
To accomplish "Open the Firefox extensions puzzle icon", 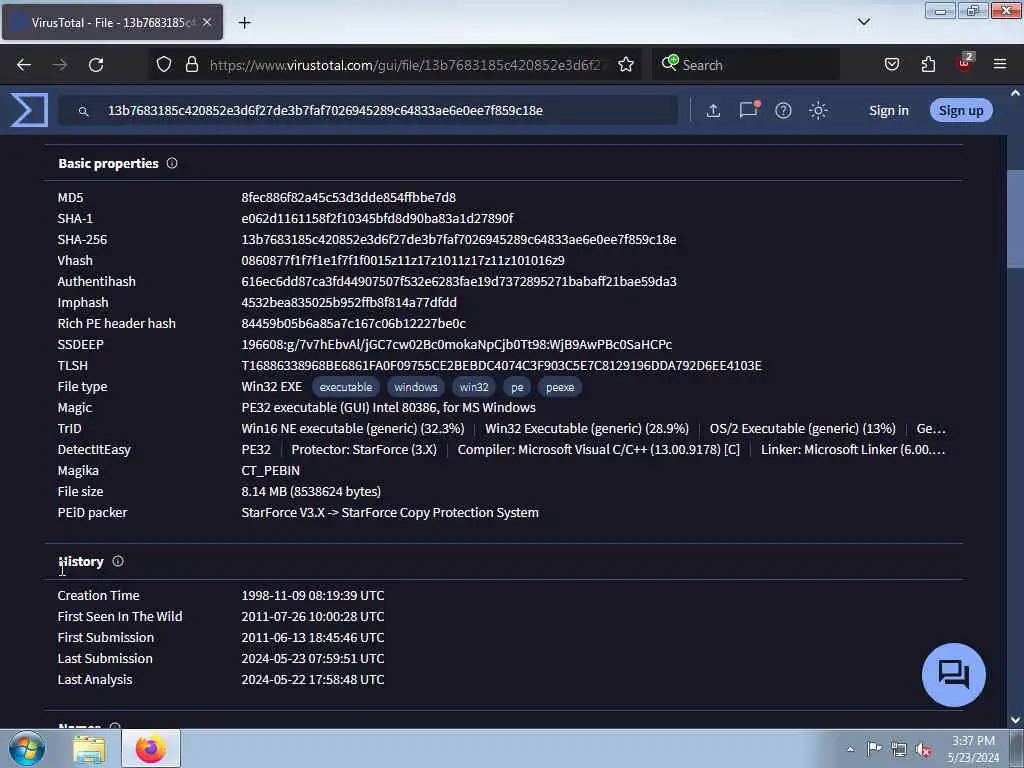I will (x=928, y=64).
